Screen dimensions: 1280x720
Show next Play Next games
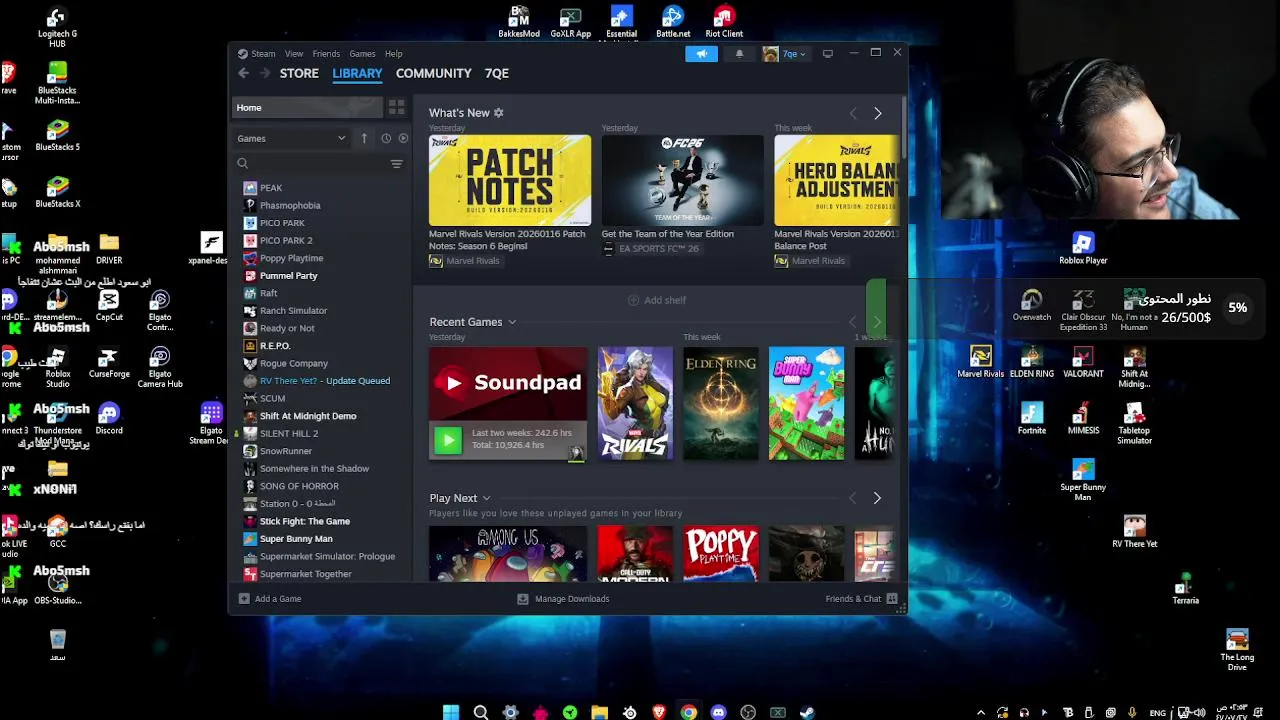coord(877,498)
